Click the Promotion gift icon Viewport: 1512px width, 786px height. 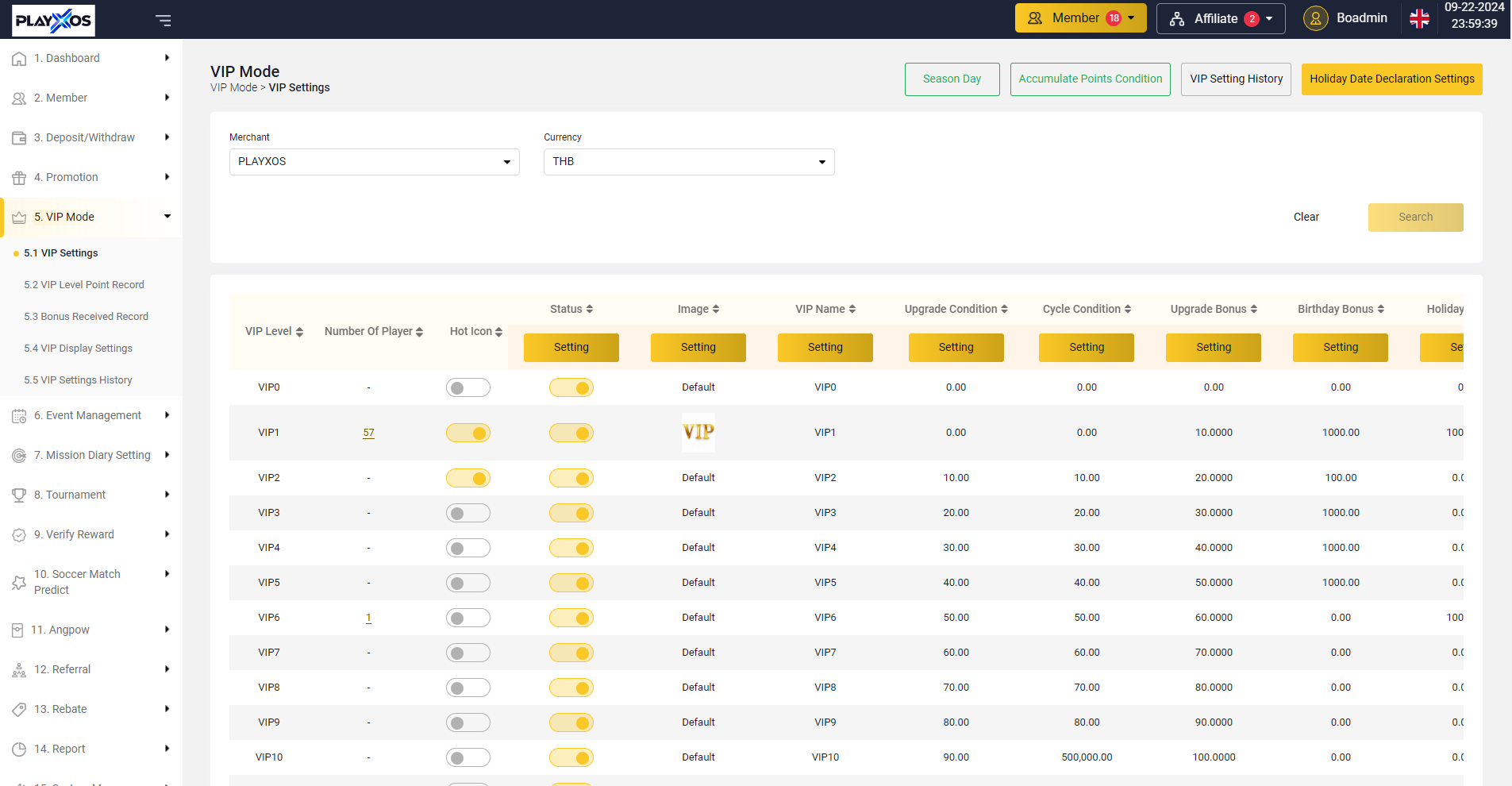pos(18,176)
